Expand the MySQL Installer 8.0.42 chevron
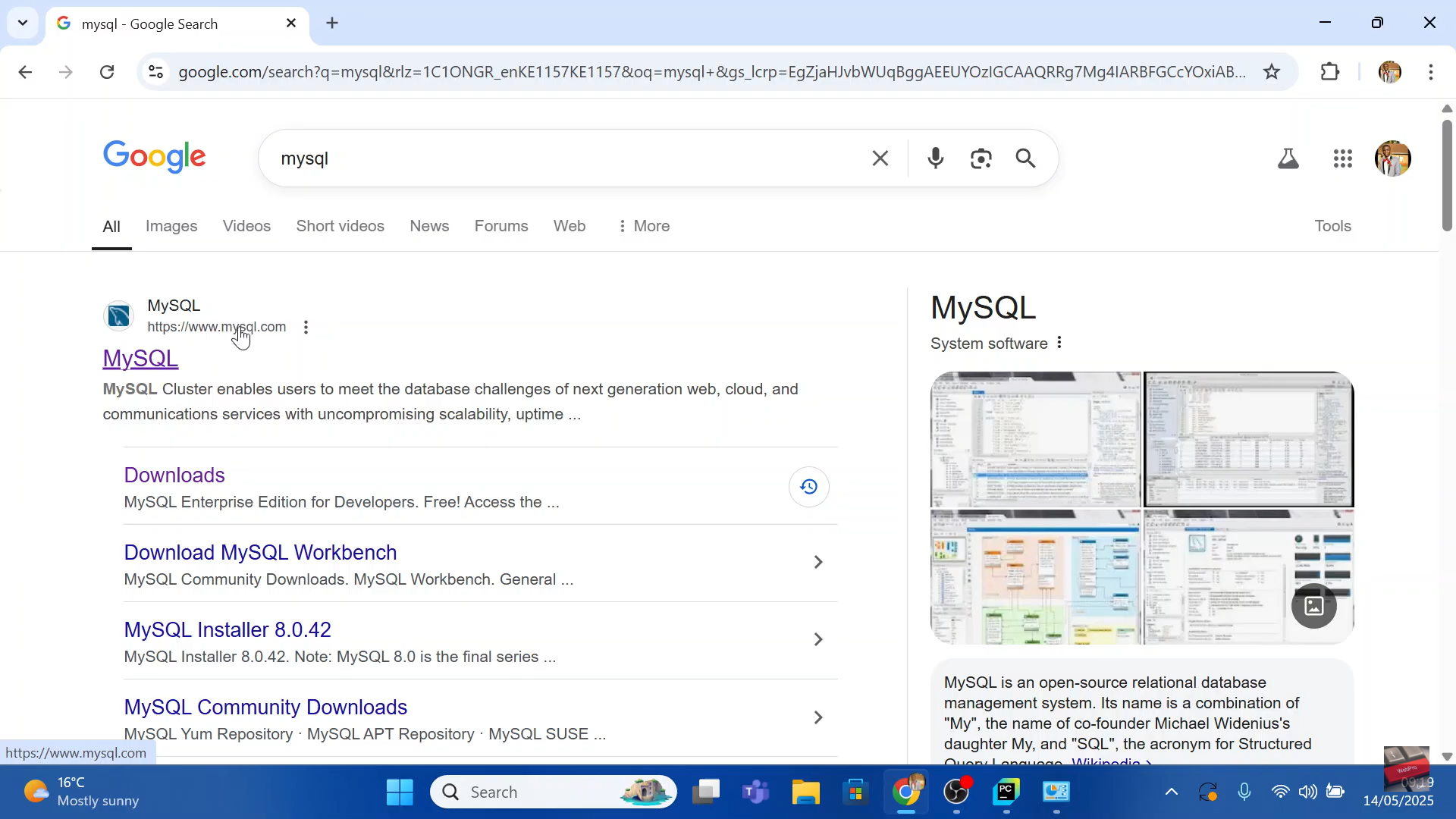 coord(818,640)
